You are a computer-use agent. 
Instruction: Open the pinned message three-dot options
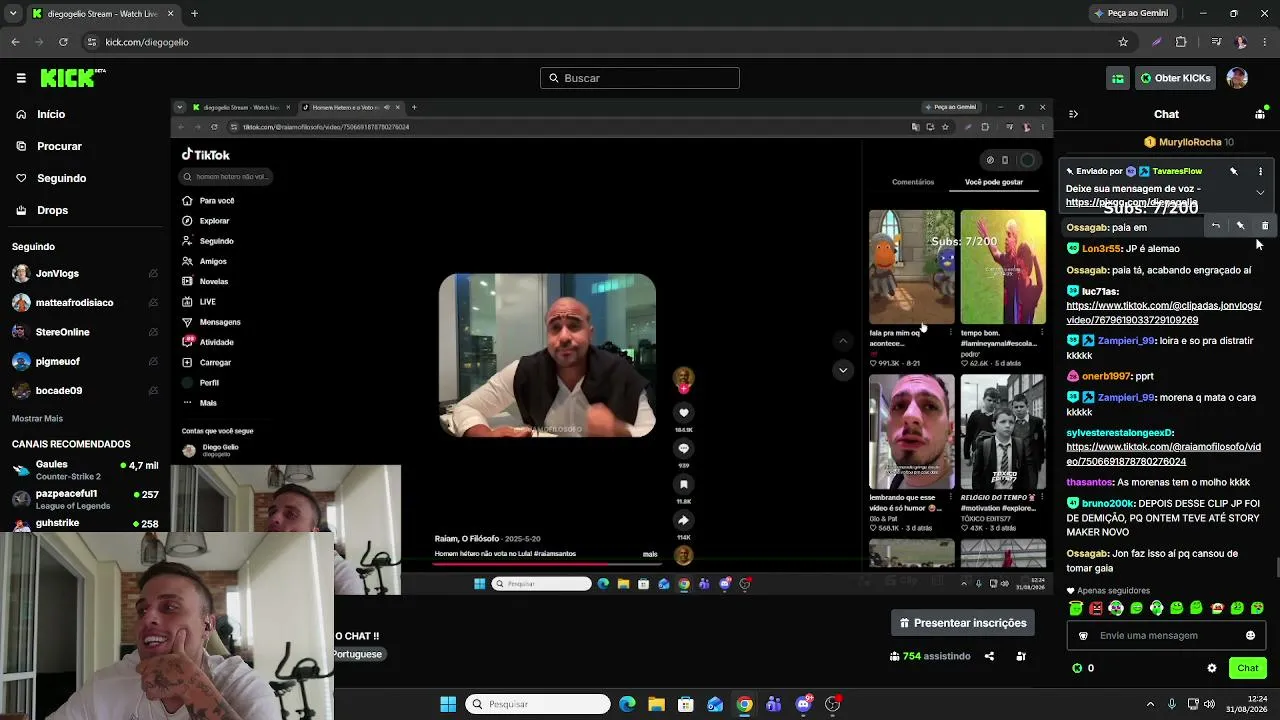(1260, 171)
